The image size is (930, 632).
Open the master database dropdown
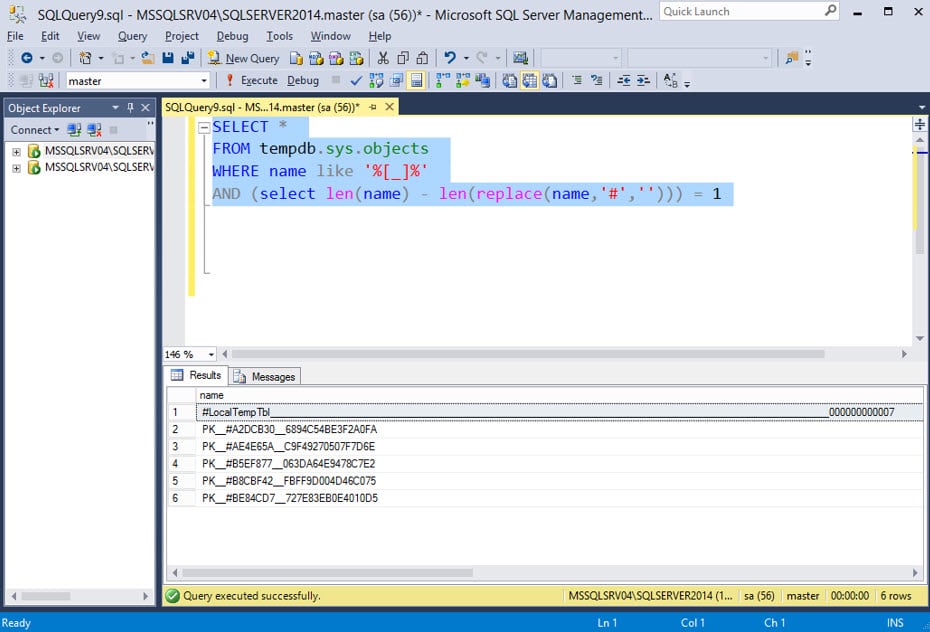(203, 80)
